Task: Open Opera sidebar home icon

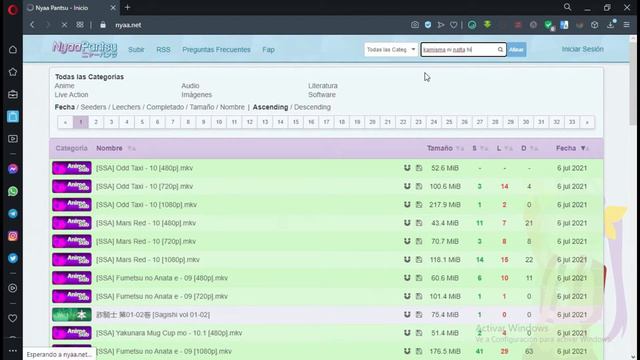Action: pos(13,49)
